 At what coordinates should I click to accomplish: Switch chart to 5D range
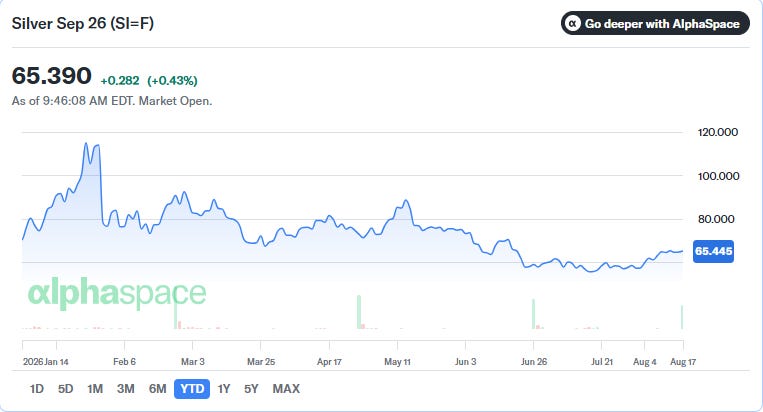[x=66, y=389]
